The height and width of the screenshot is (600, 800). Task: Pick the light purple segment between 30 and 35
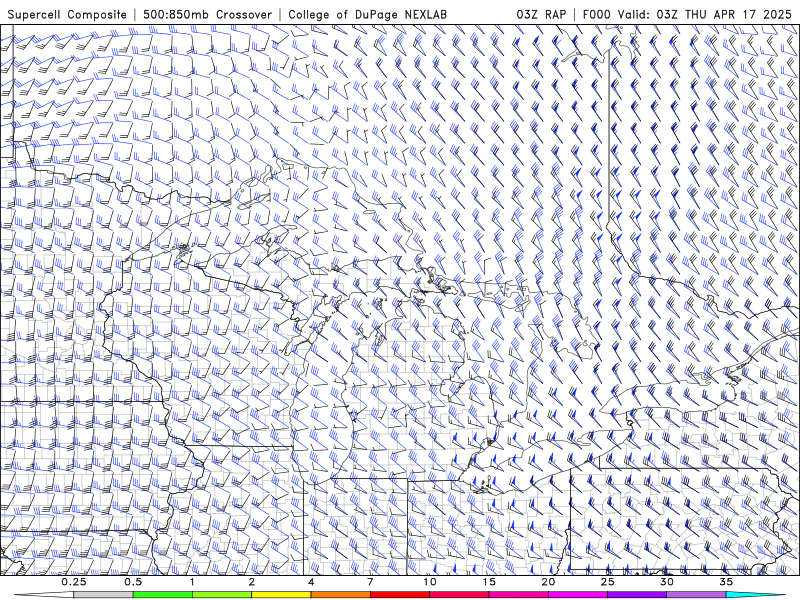(x=696, y=595)
